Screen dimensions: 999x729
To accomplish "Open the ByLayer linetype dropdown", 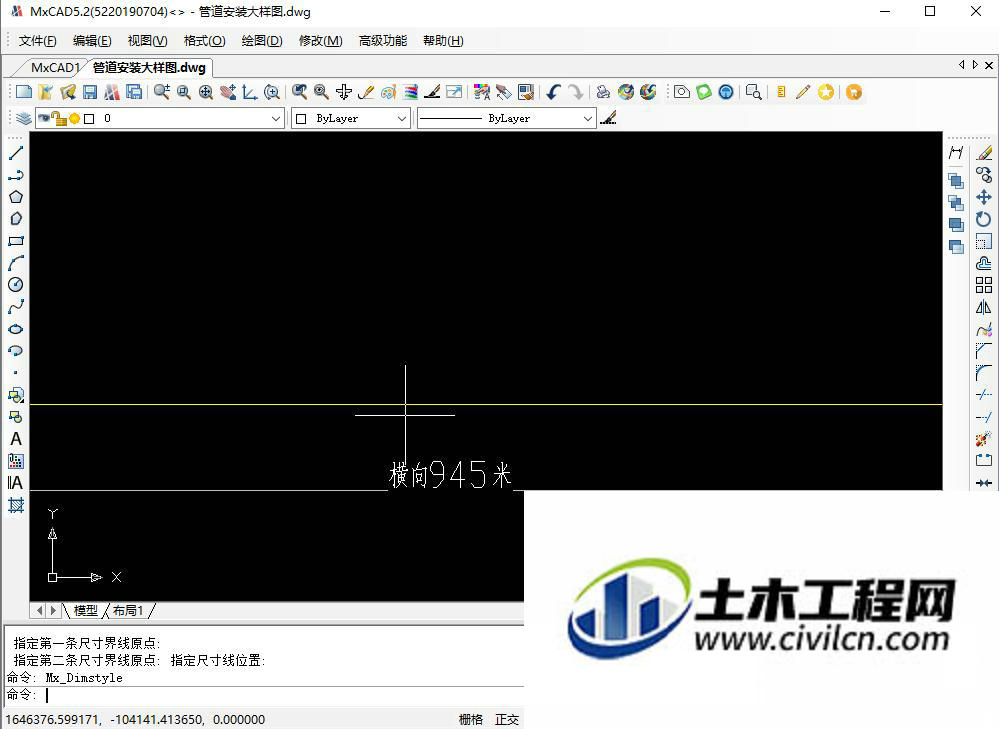I will pos(588,119).
